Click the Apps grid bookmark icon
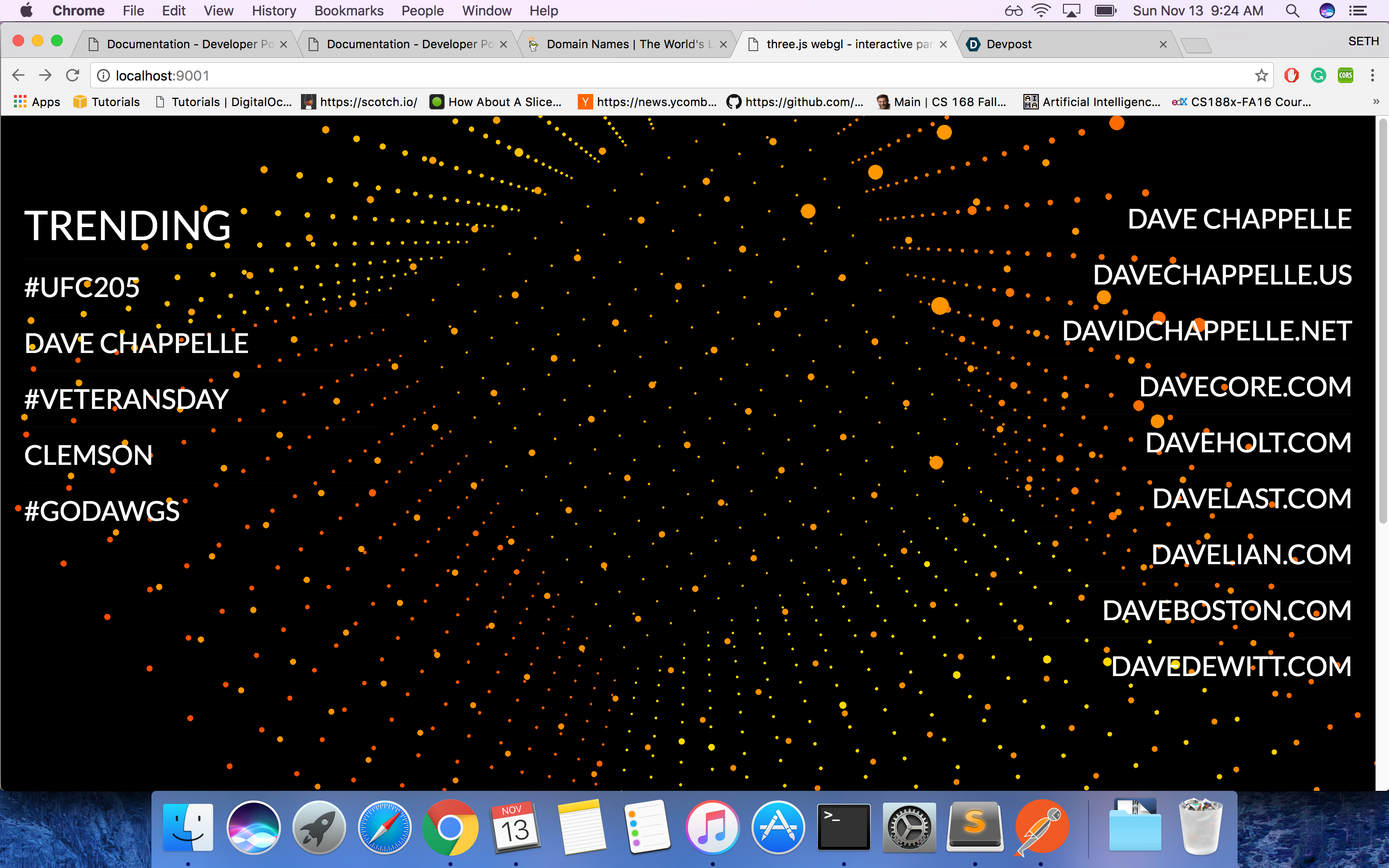The width and height of the screenshot is (1389, 868). (x=20, y=102)
